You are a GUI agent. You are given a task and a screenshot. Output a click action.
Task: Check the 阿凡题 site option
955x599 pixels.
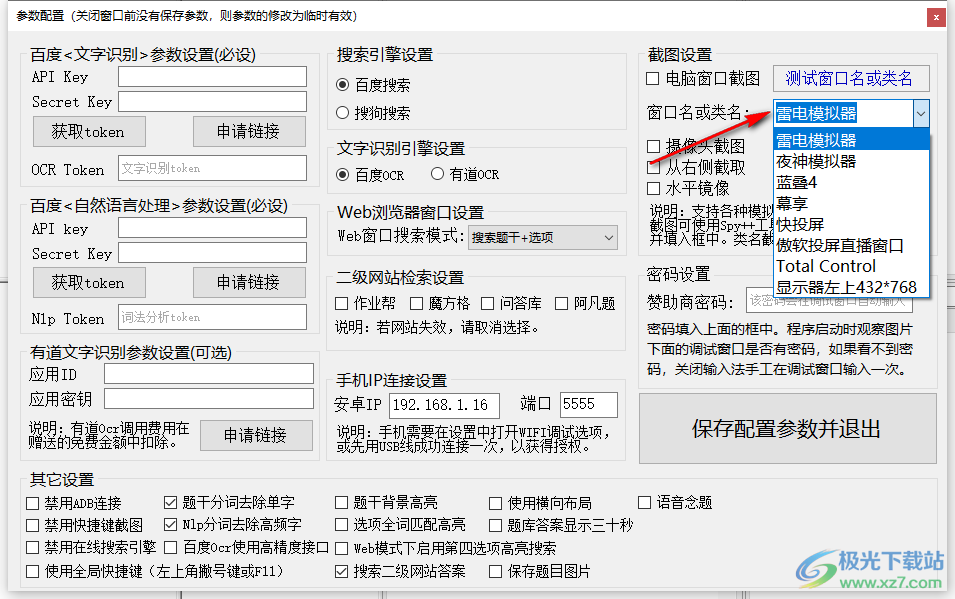coord(562,303)
